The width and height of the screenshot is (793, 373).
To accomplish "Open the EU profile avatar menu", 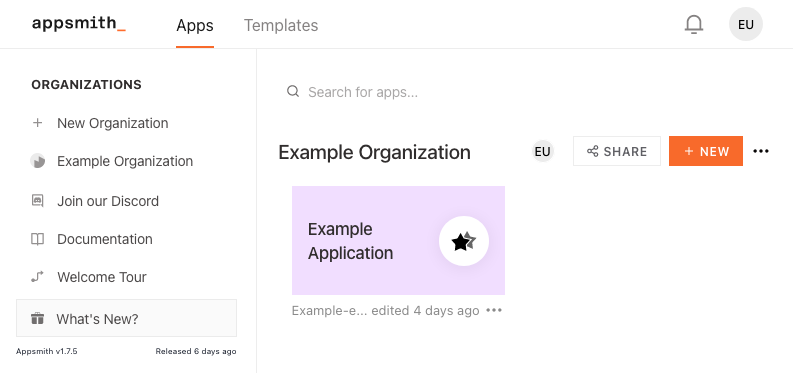I will tap(746, 24).
